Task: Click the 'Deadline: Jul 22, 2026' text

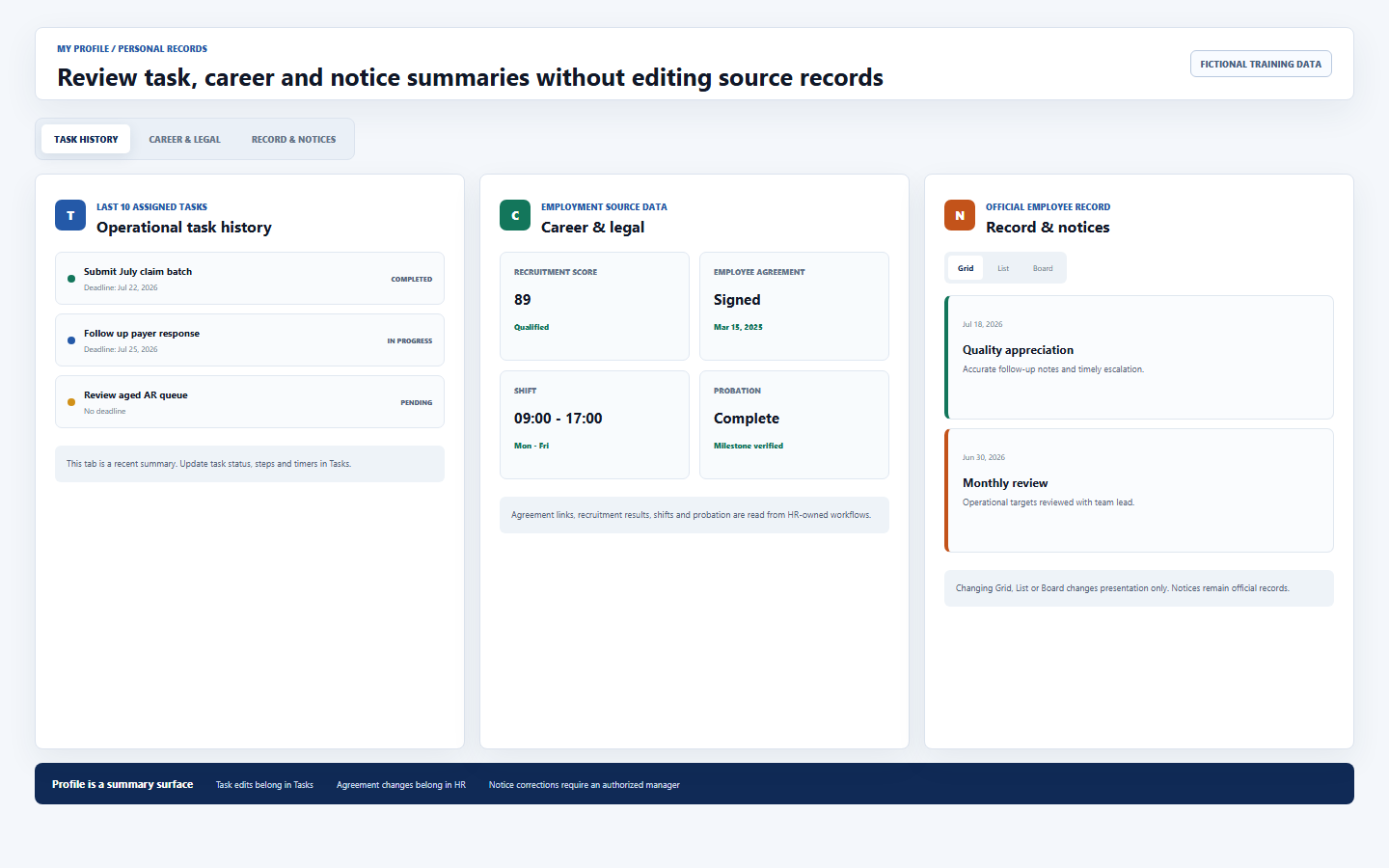Action: point(121,287)
